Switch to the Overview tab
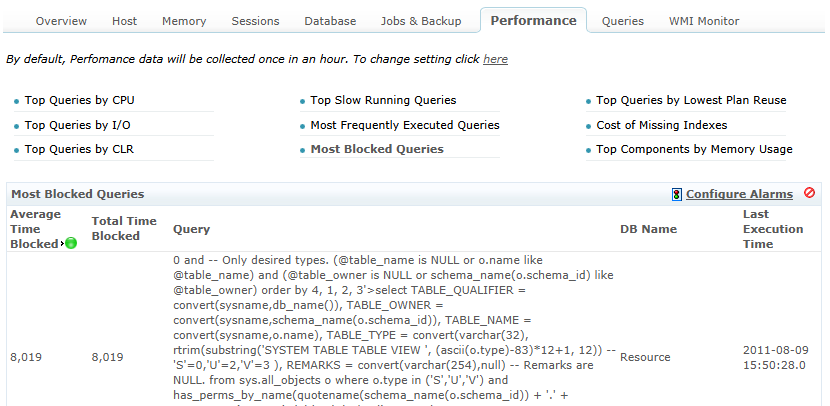 click(x=61, y=21)
